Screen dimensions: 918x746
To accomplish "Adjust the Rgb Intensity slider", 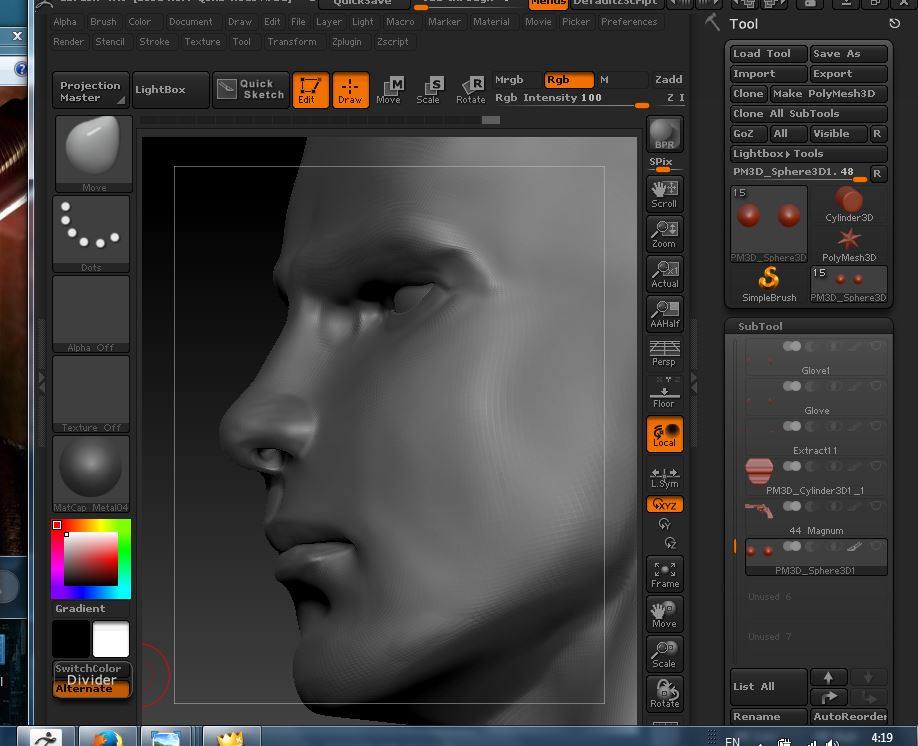I will point(571,98).
